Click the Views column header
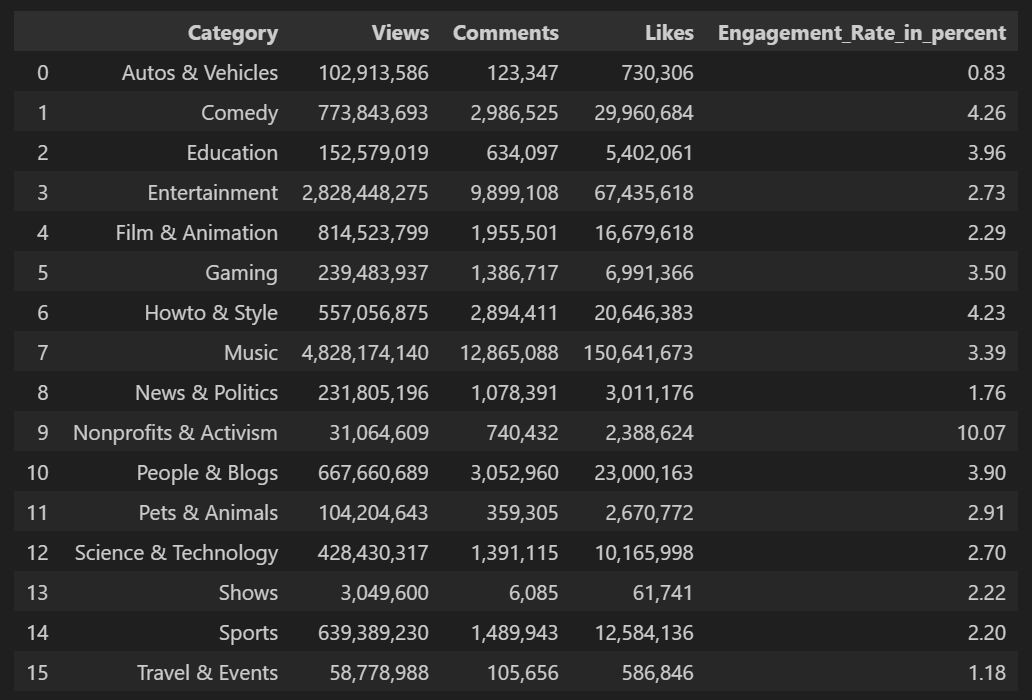Image resolution: width=1032 pixels, height=700 pixels. pos(400,33)
